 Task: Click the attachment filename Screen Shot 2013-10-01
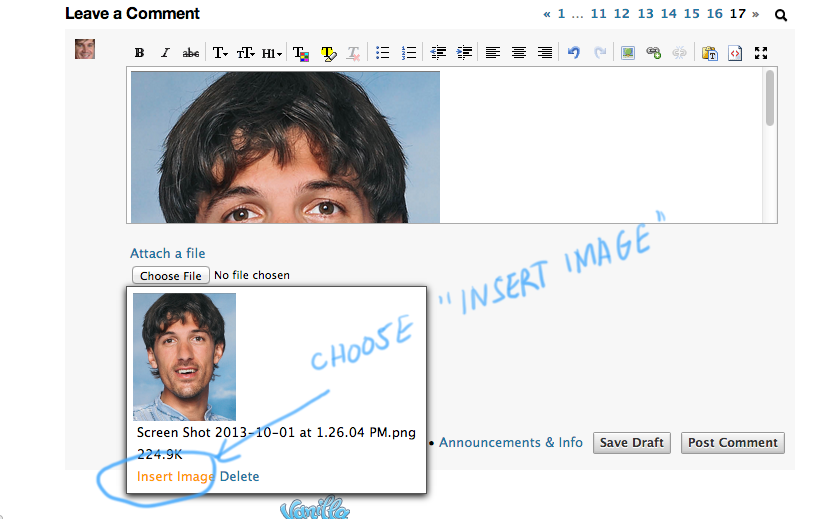(x=276, y=432)
